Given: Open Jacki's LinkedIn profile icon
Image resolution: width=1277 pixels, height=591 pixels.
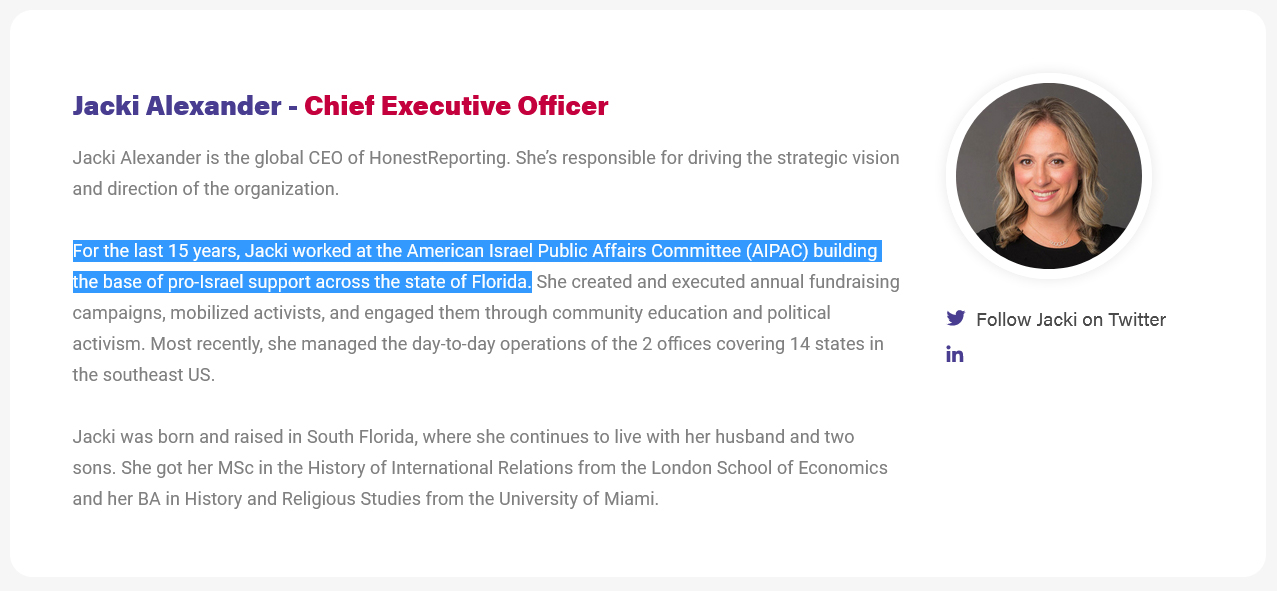Looking at the screenshot, I should click(955, 354).
